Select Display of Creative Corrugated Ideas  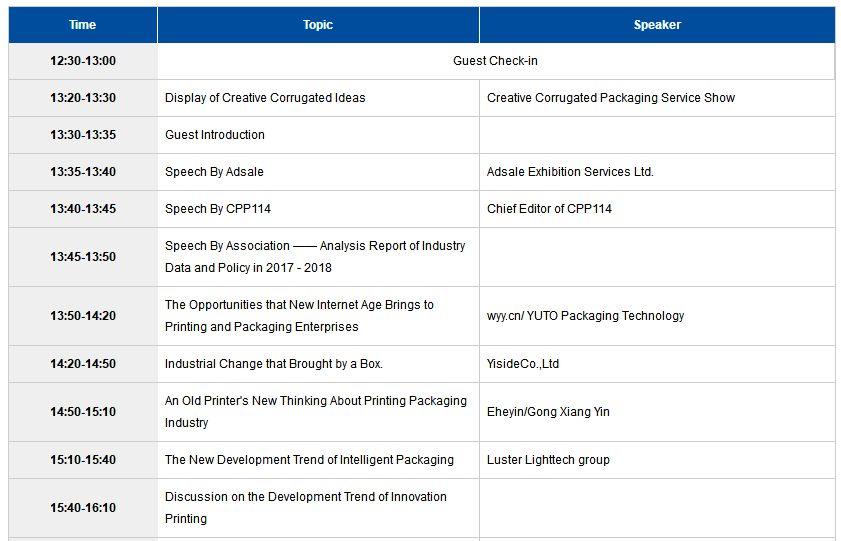[x=265, y=98]
